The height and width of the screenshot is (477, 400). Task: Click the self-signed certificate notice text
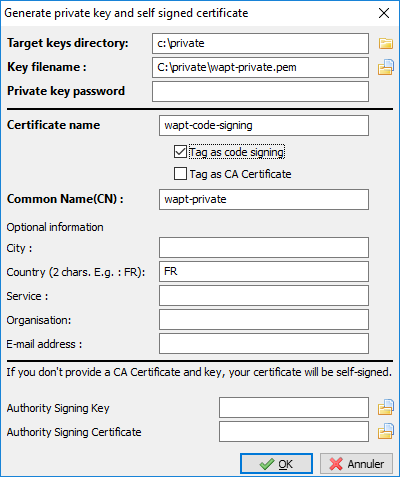click(199, 372)
